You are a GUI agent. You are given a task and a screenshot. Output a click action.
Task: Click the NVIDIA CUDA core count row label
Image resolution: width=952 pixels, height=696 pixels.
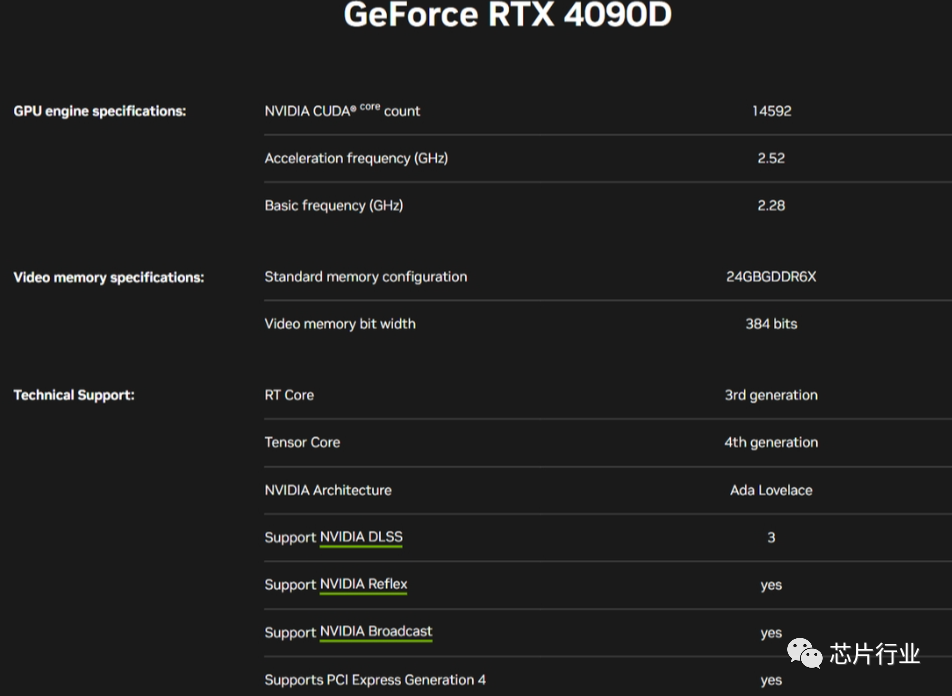click(x=342, y=111)
